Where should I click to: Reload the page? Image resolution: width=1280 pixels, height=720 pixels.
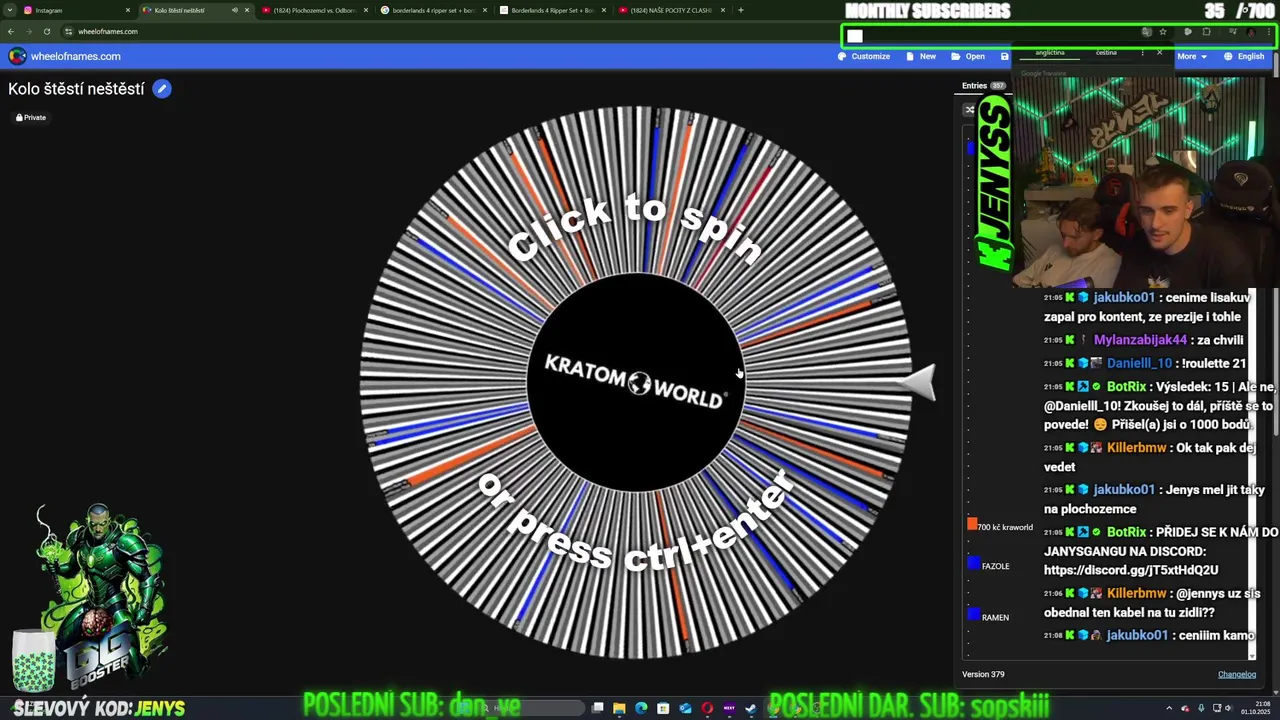pyautogui.click(x=46, y=31)
